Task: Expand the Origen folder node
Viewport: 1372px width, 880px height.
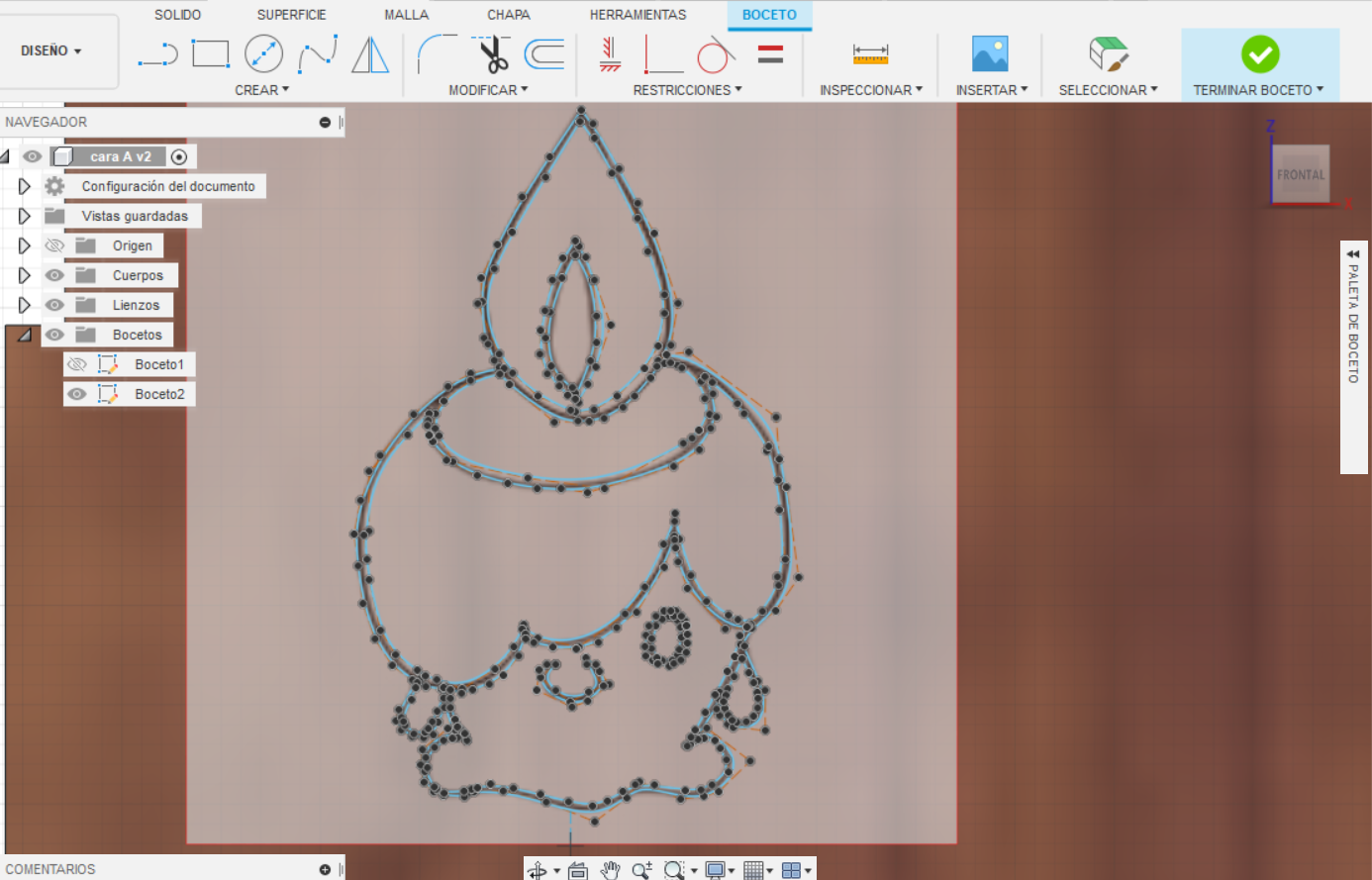Action: pyautogui.click(x=25, y=245)
